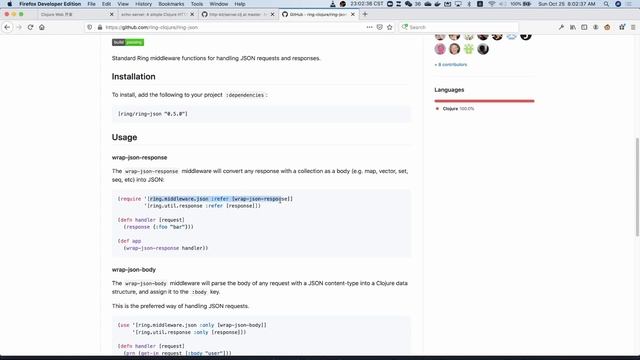Click the battery status indicator
This screenshot has height=360, width=640.
pos(521,4)
